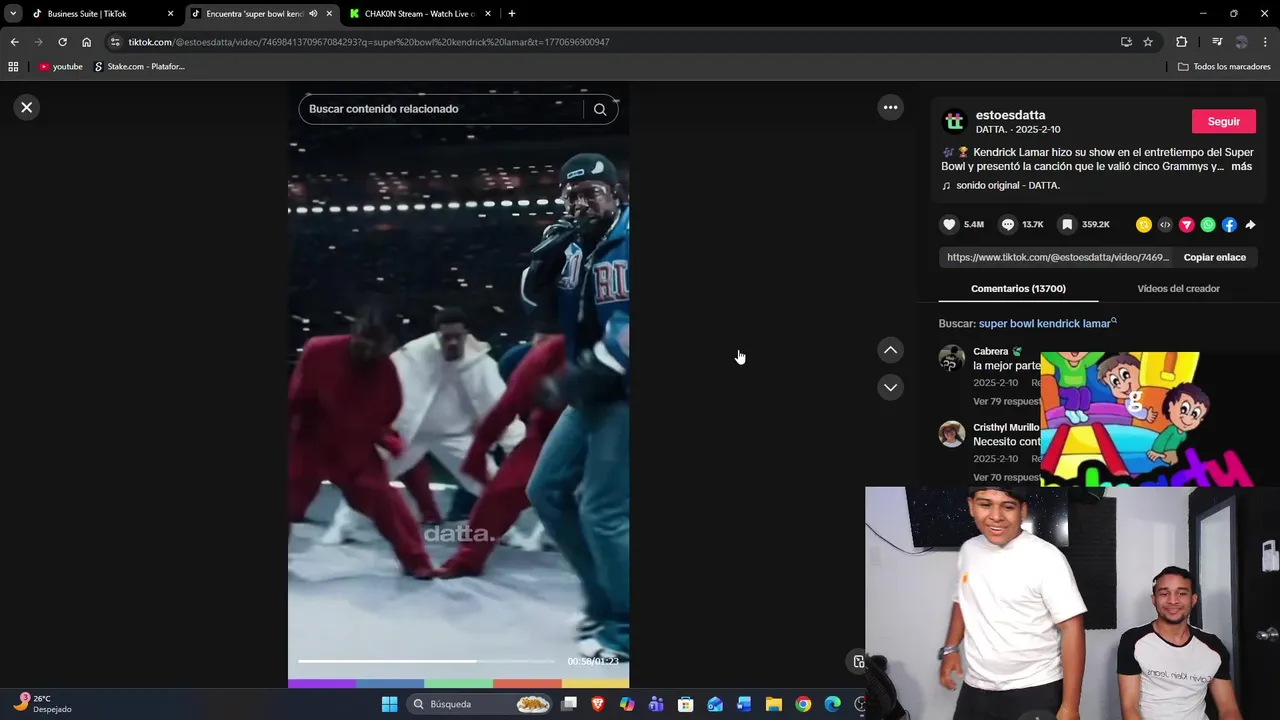1280x720 pixels.
Task: Open the tab search dropdown arrow
Action: tap(13, 14)
